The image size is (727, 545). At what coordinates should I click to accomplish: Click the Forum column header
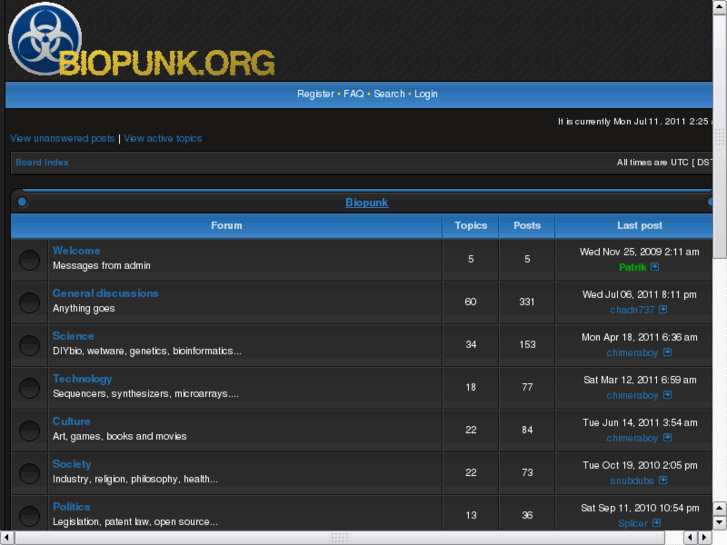(x=226, y=225)
